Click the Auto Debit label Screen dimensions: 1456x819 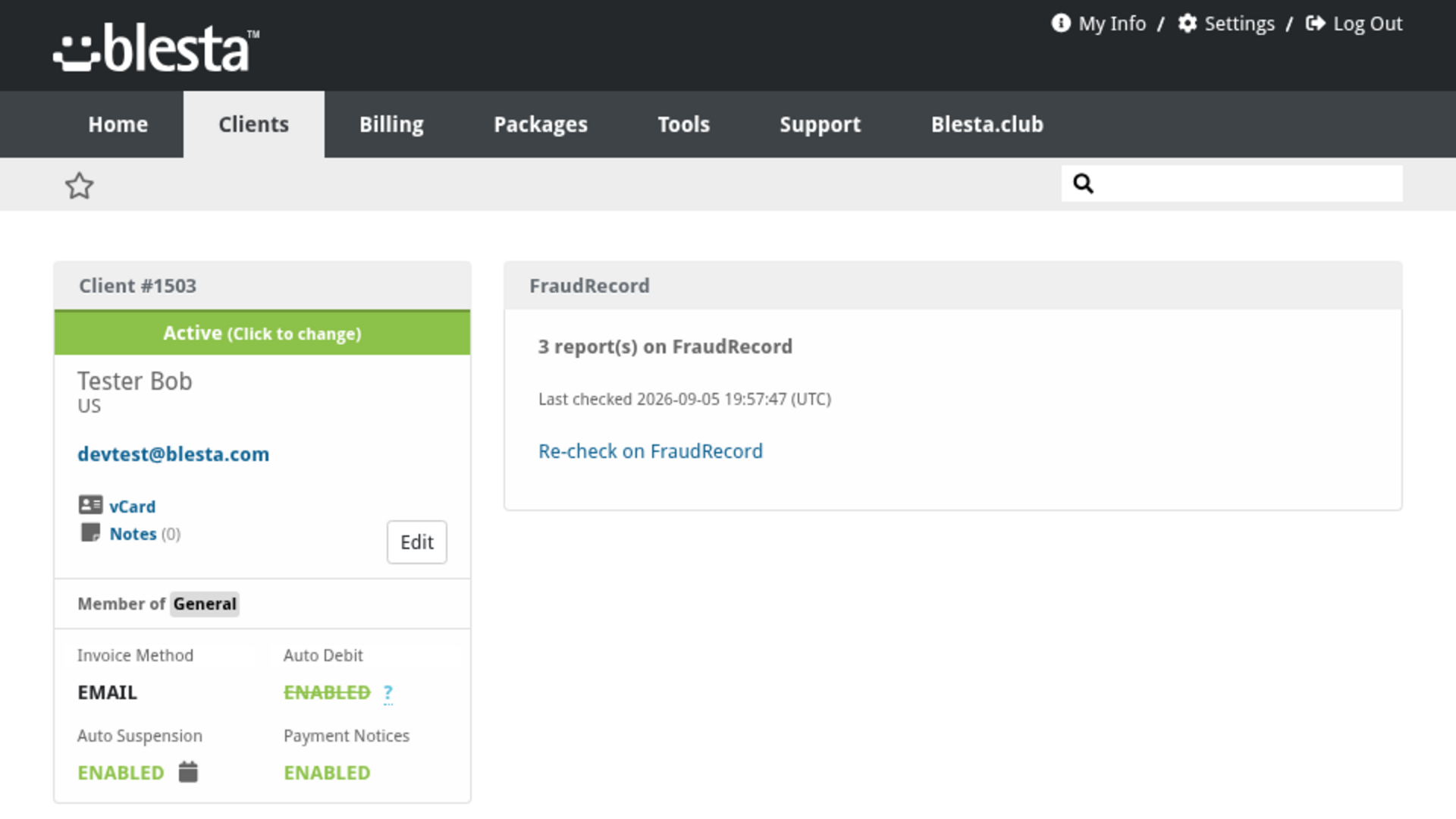coord(323,655)
